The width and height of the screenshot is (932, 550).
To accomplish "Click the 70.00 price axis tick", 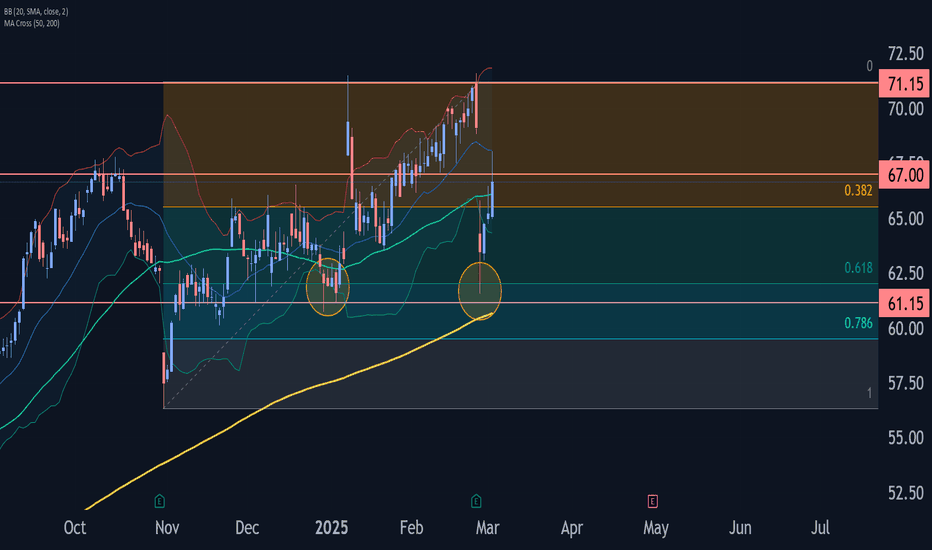I will [906, 109].
